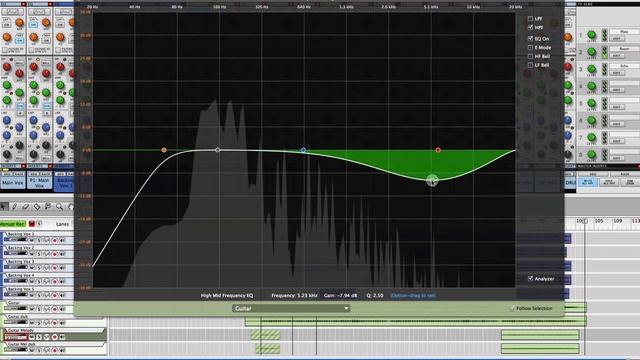
Task: Arm record on Guitar Melody track
Action: click(55, 337)
